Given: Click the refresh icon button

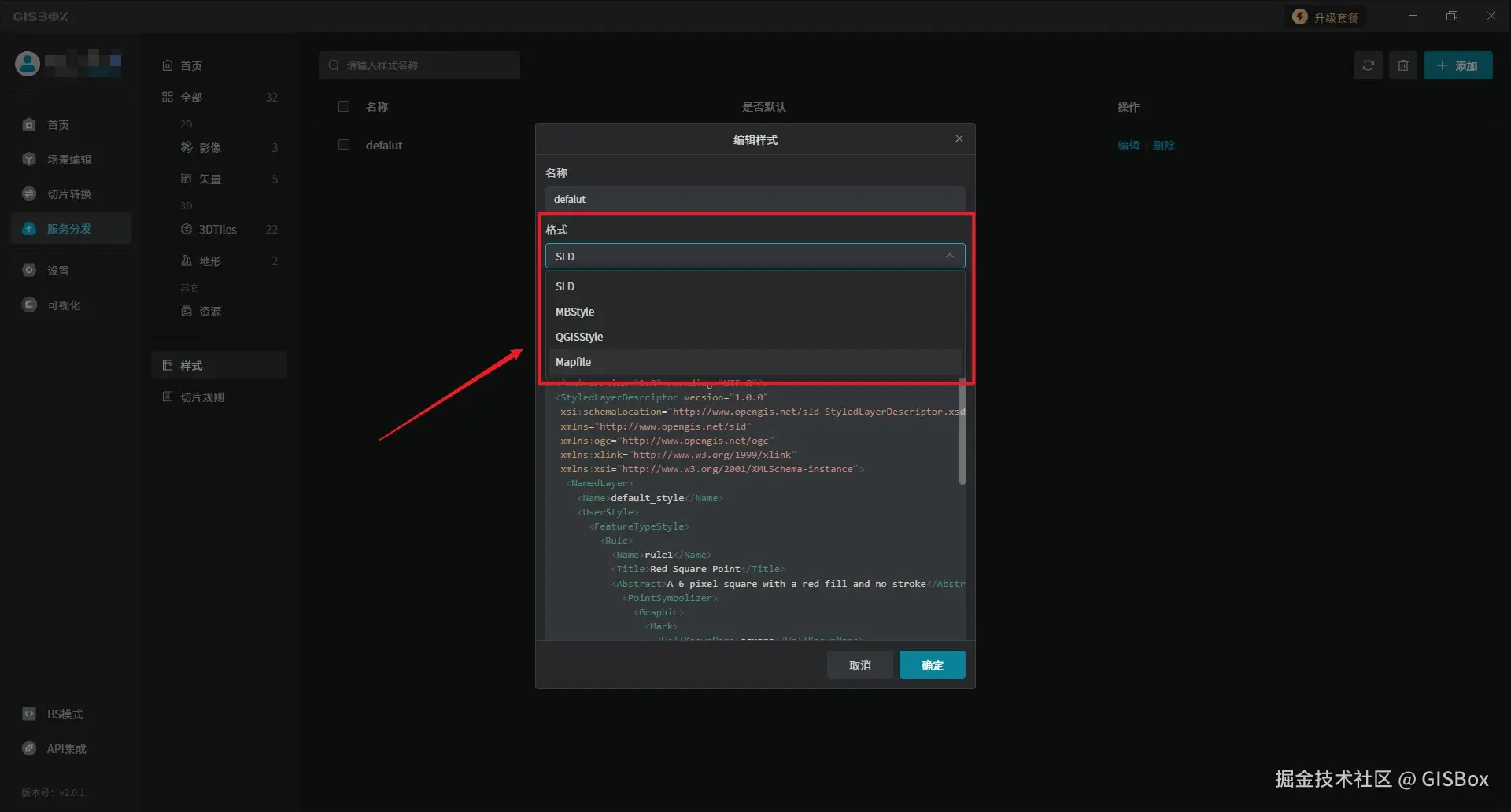Looking at the screenshot, I should [1368, 65].
